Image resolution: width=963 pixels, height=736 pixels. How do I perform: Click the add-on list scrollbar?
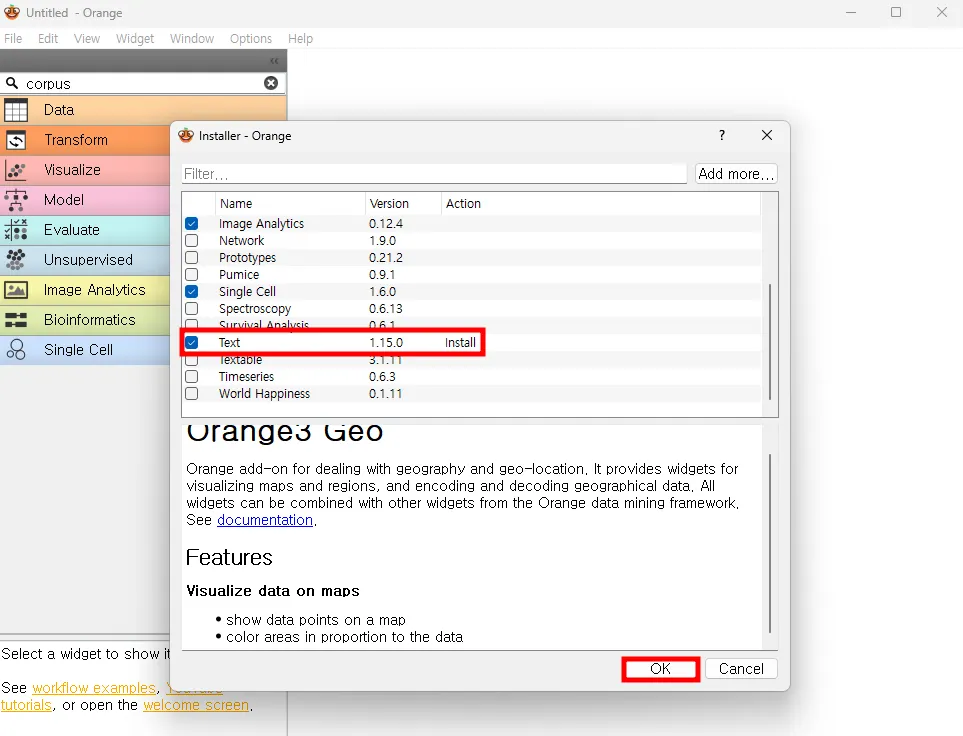pyautogui.click(x=770, y=342)
